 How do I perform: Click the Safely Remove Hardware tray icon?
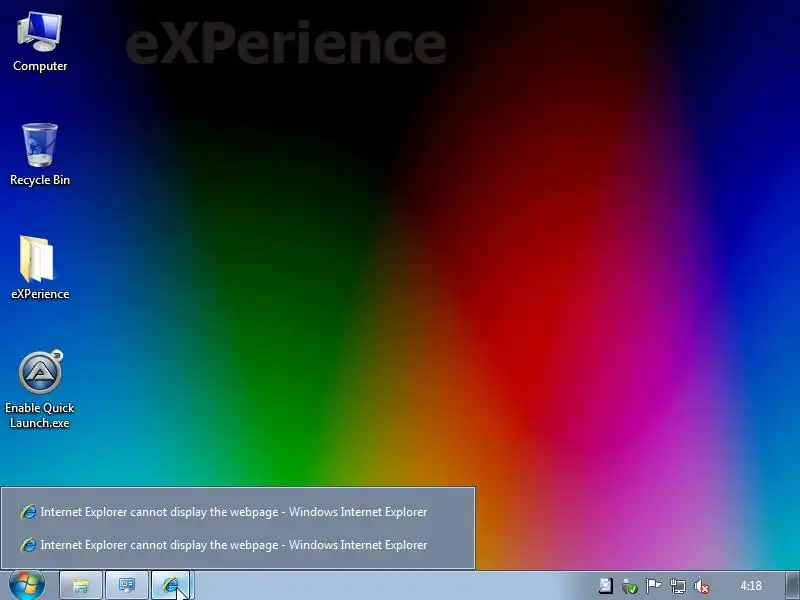pyautogui.click(x=630, y=586)
